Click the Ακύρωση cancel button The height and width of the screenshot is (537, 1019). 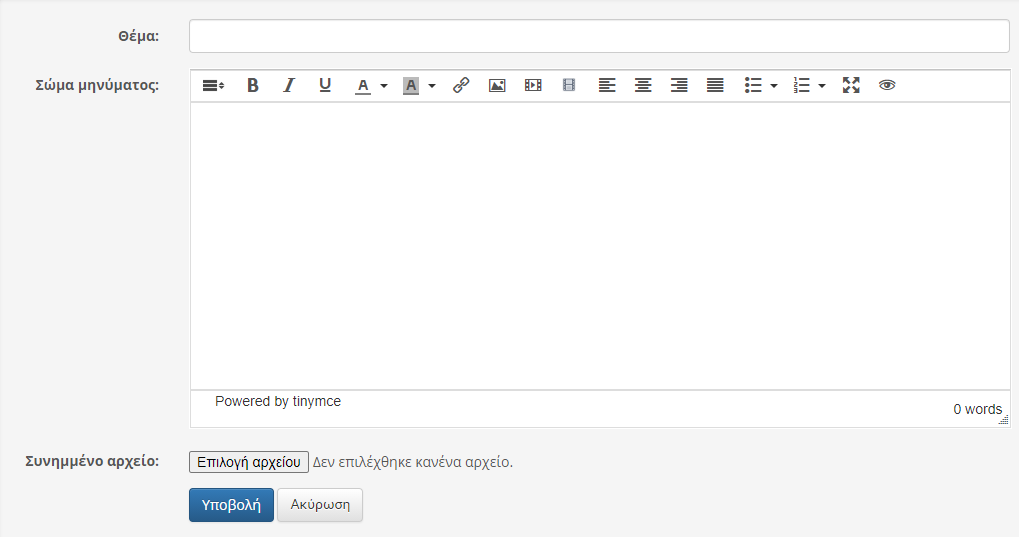tap(320, 505)
